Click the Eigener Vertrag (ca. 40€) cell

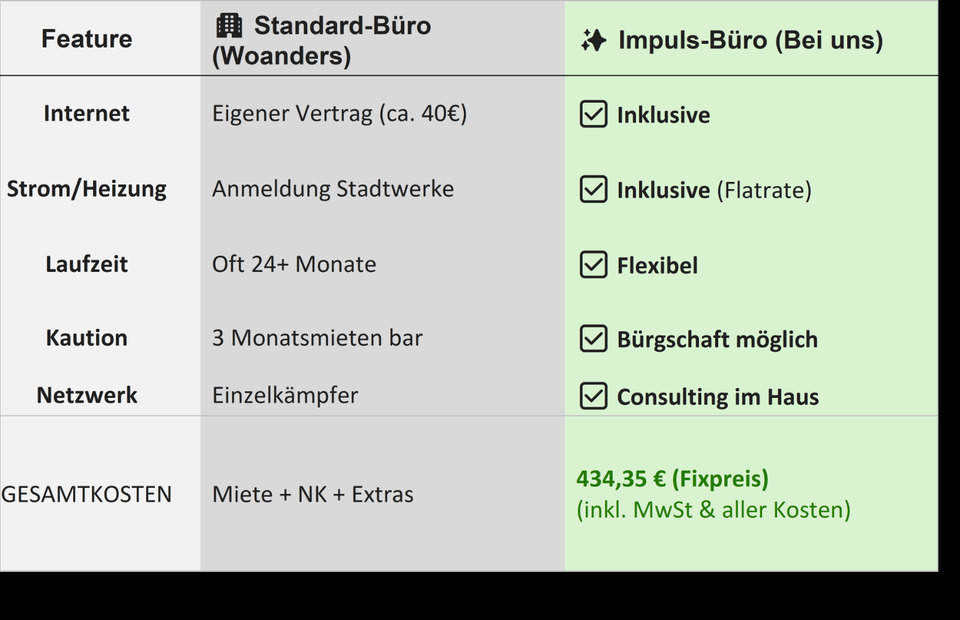(339, 113)
